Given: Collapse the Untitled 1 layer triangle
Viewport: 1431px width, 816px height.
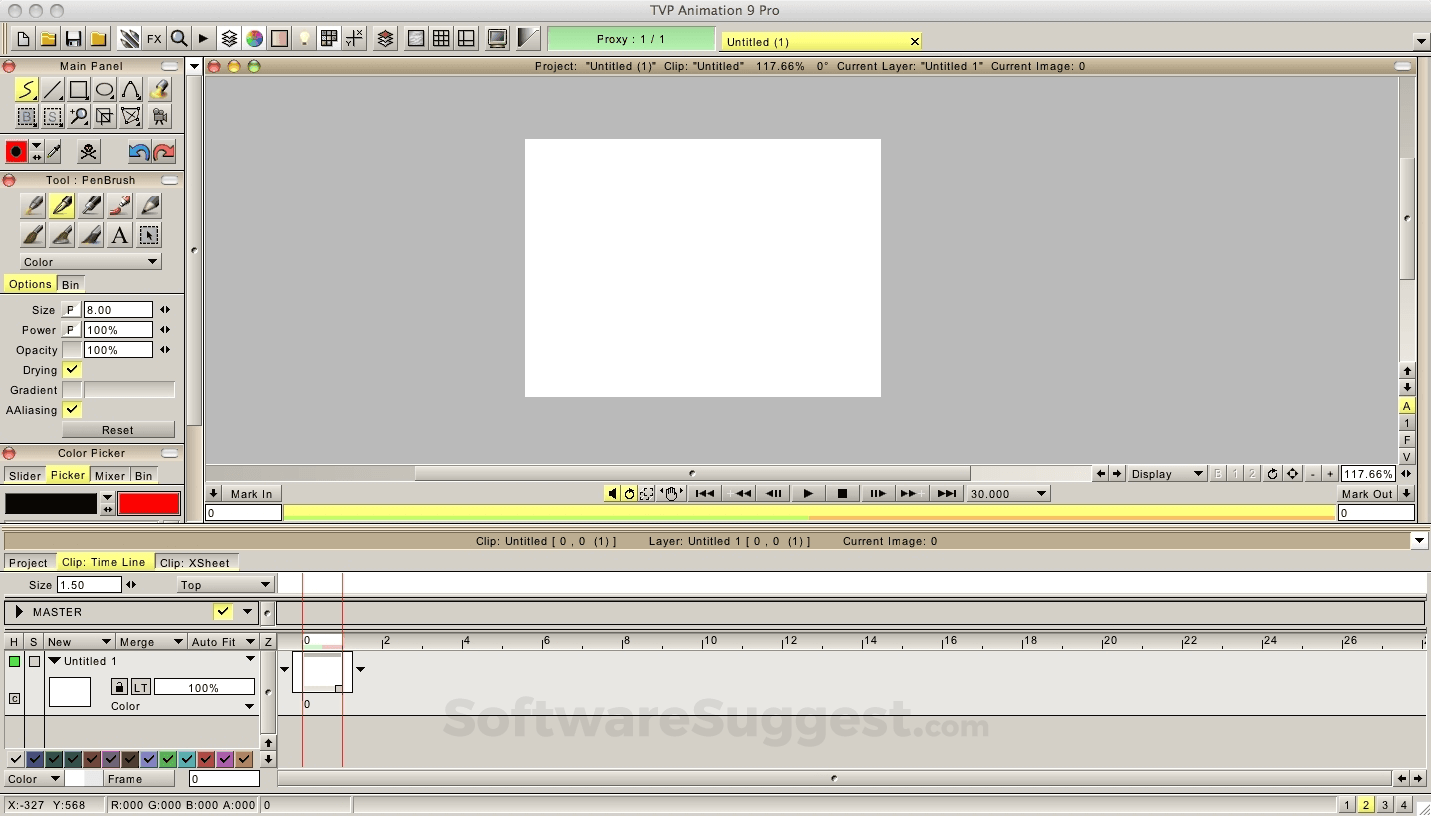Looking at the screenshot, I should tap(54, 661).
